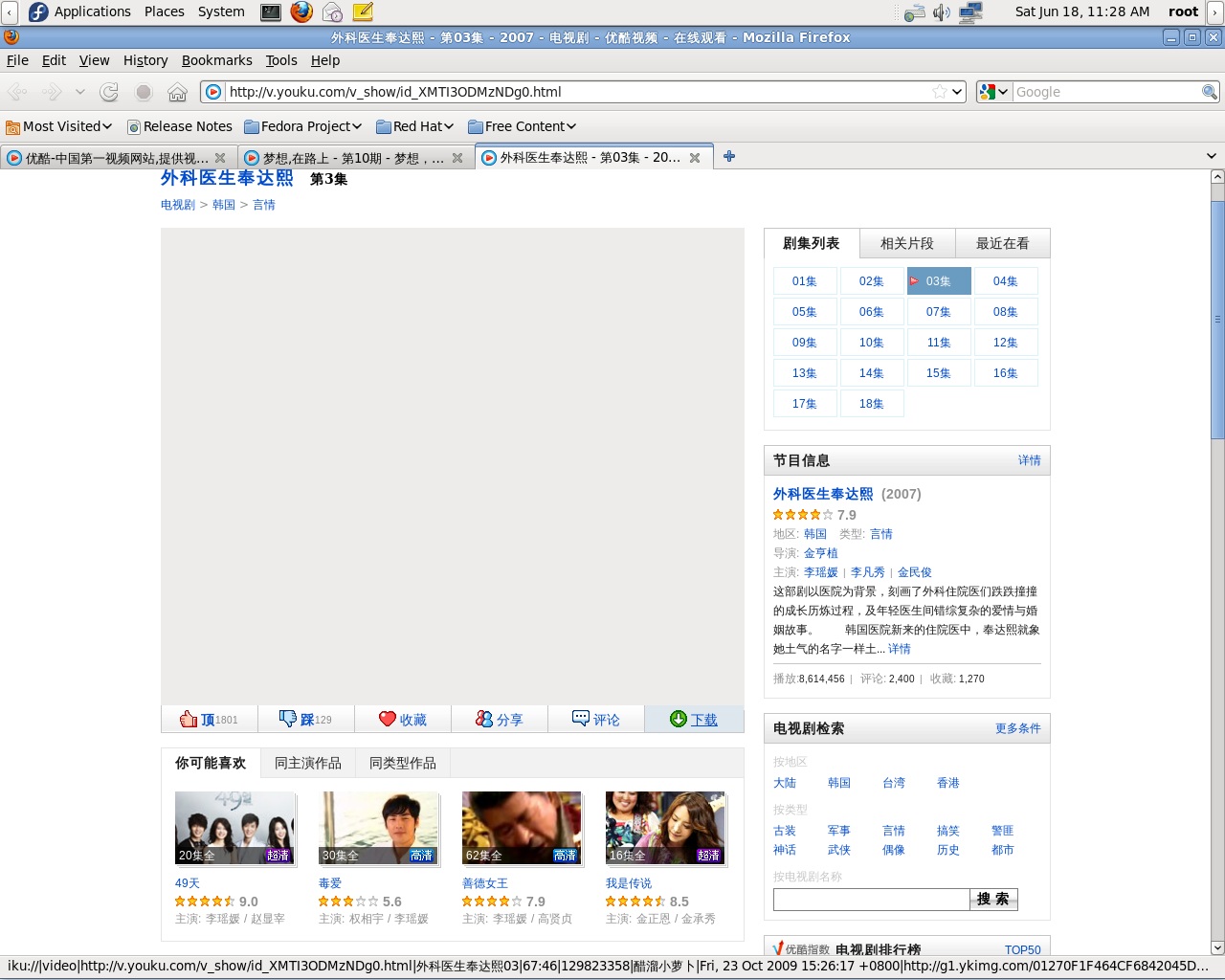Switch to the 相关片段 tab
This screenshot has width=1225, height=980.
pyautogui.click(x=906, y=243)
